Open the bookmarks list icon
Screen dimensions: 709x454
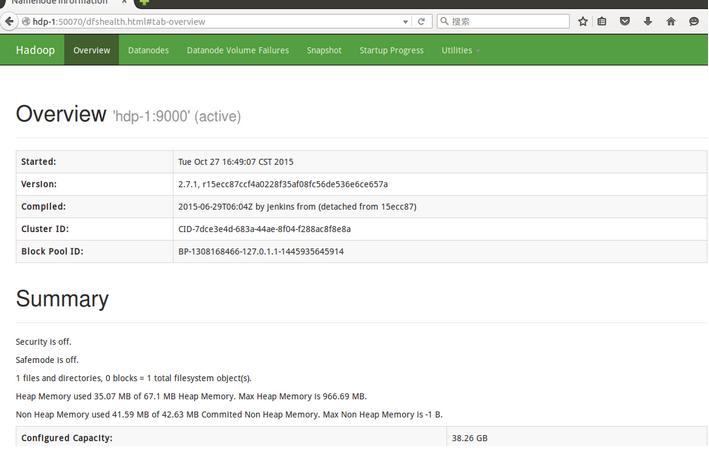click(x=602, y=21)
